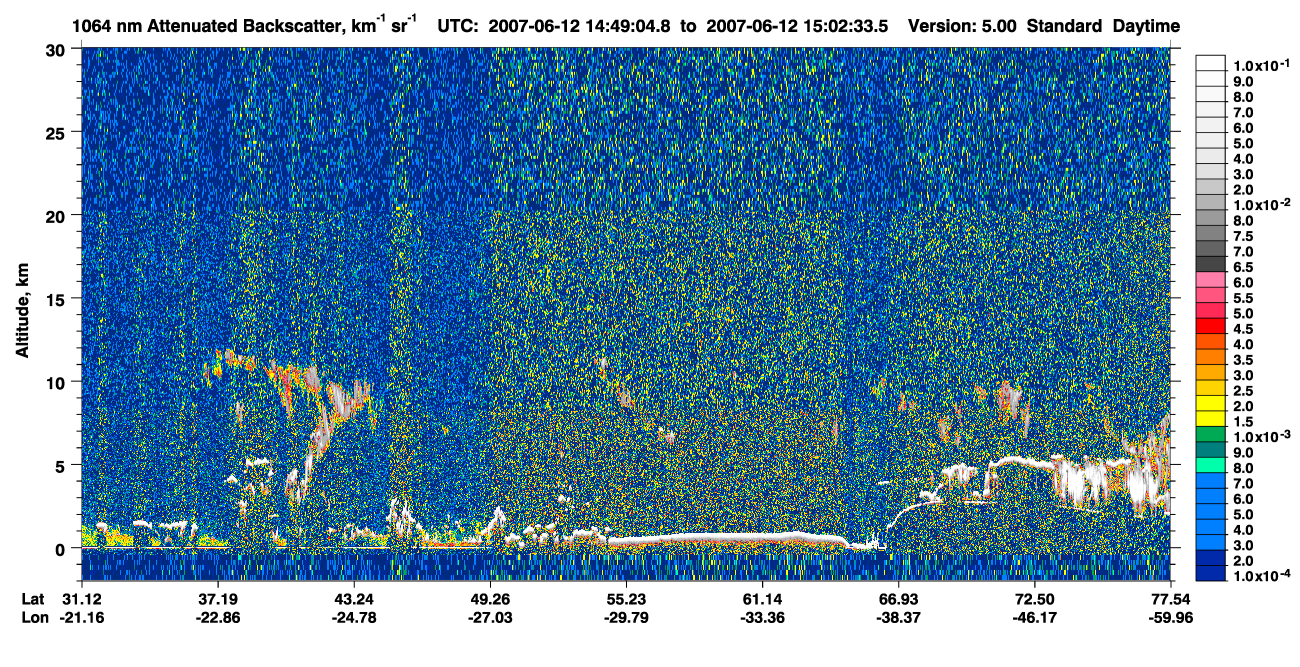This screenshot has width=1300, height=667.
Task: Click the colorbar label '4.5'
Action: [x=1244, y=329]
